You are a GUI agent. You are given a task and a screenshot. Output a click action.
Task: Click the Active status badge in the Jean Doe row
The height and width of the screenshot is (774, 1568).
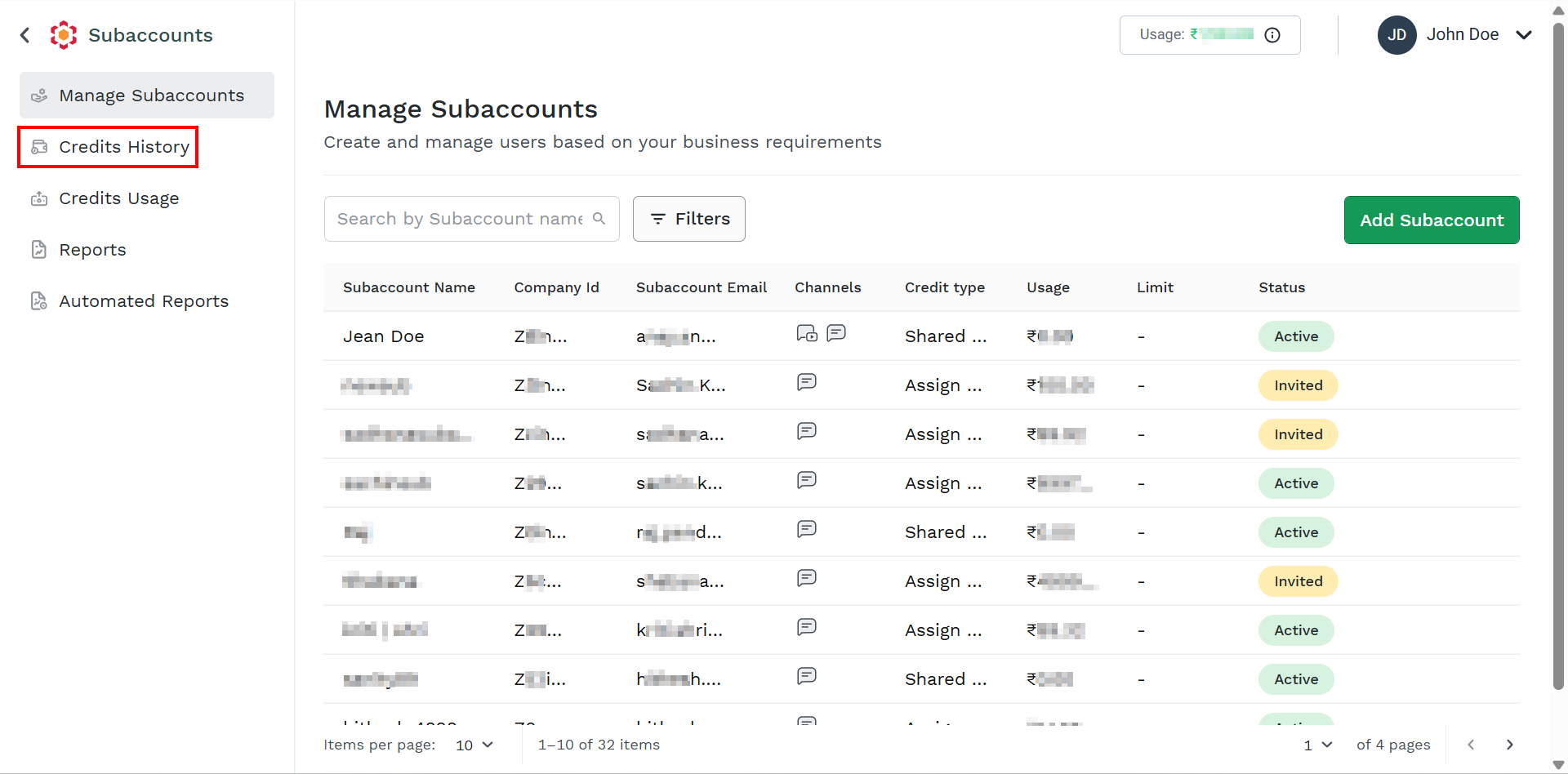(1296, 336)
